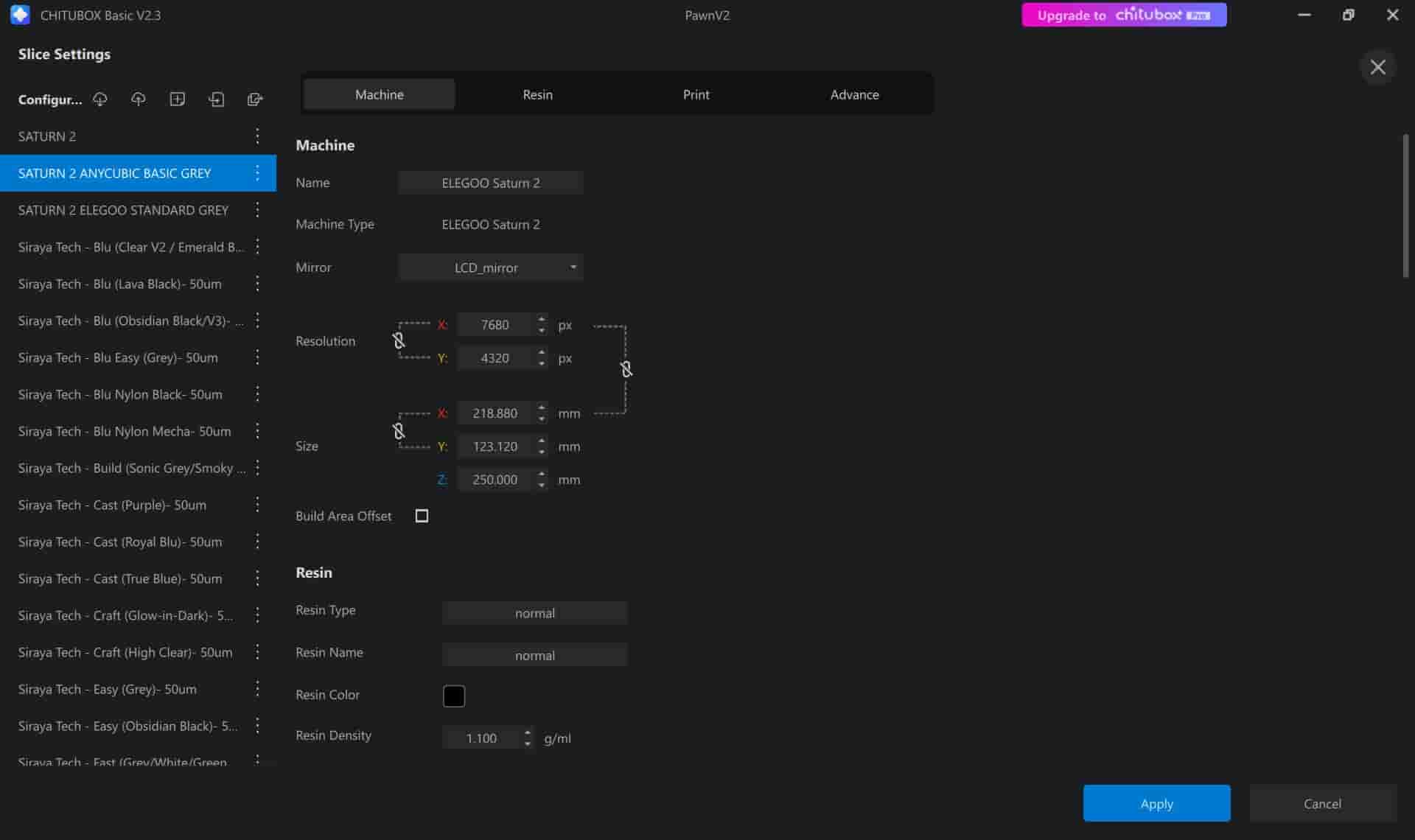
Task: Click the resin density 1.100 field
Action: (481, 738)
